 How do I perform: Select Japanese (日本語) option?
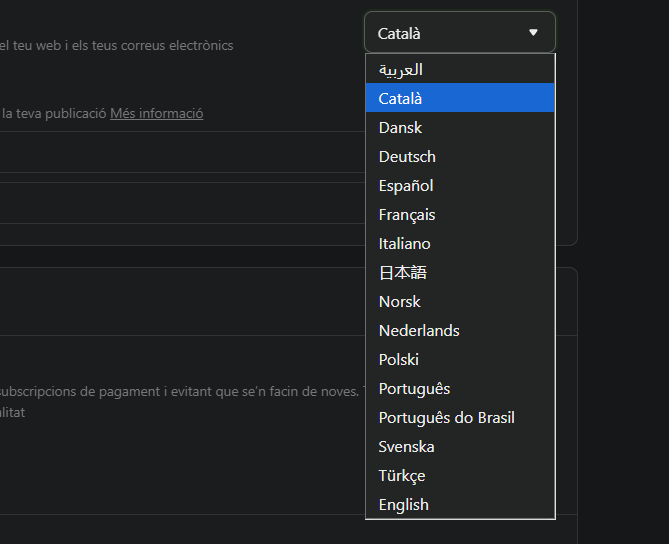460,272
